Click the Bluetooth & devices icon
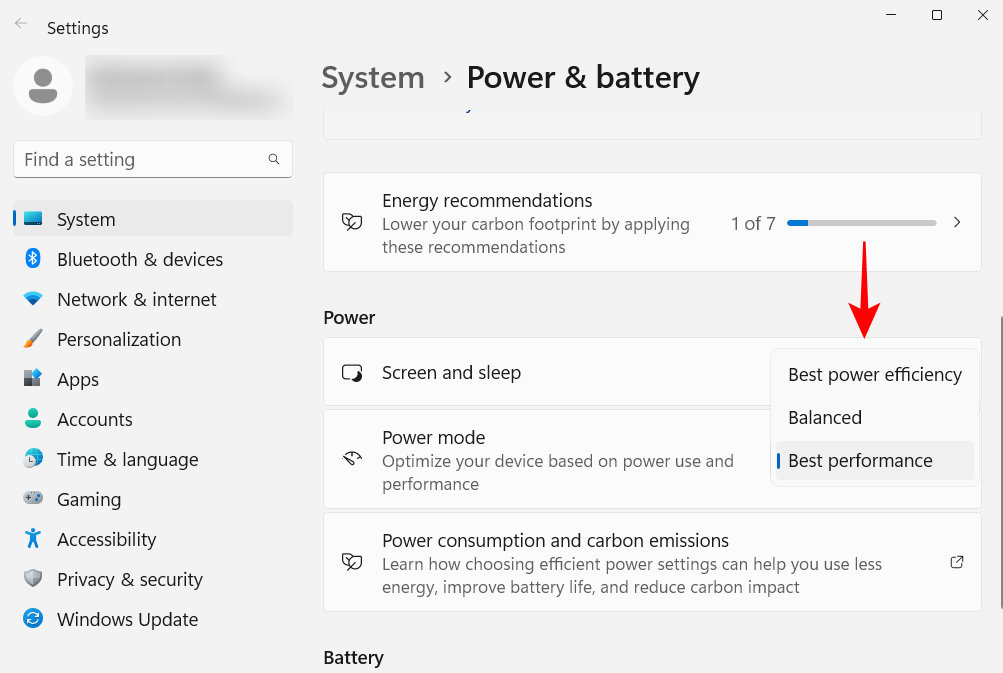The height and width of the screenshot is (673, 1003). coord(33,259)
